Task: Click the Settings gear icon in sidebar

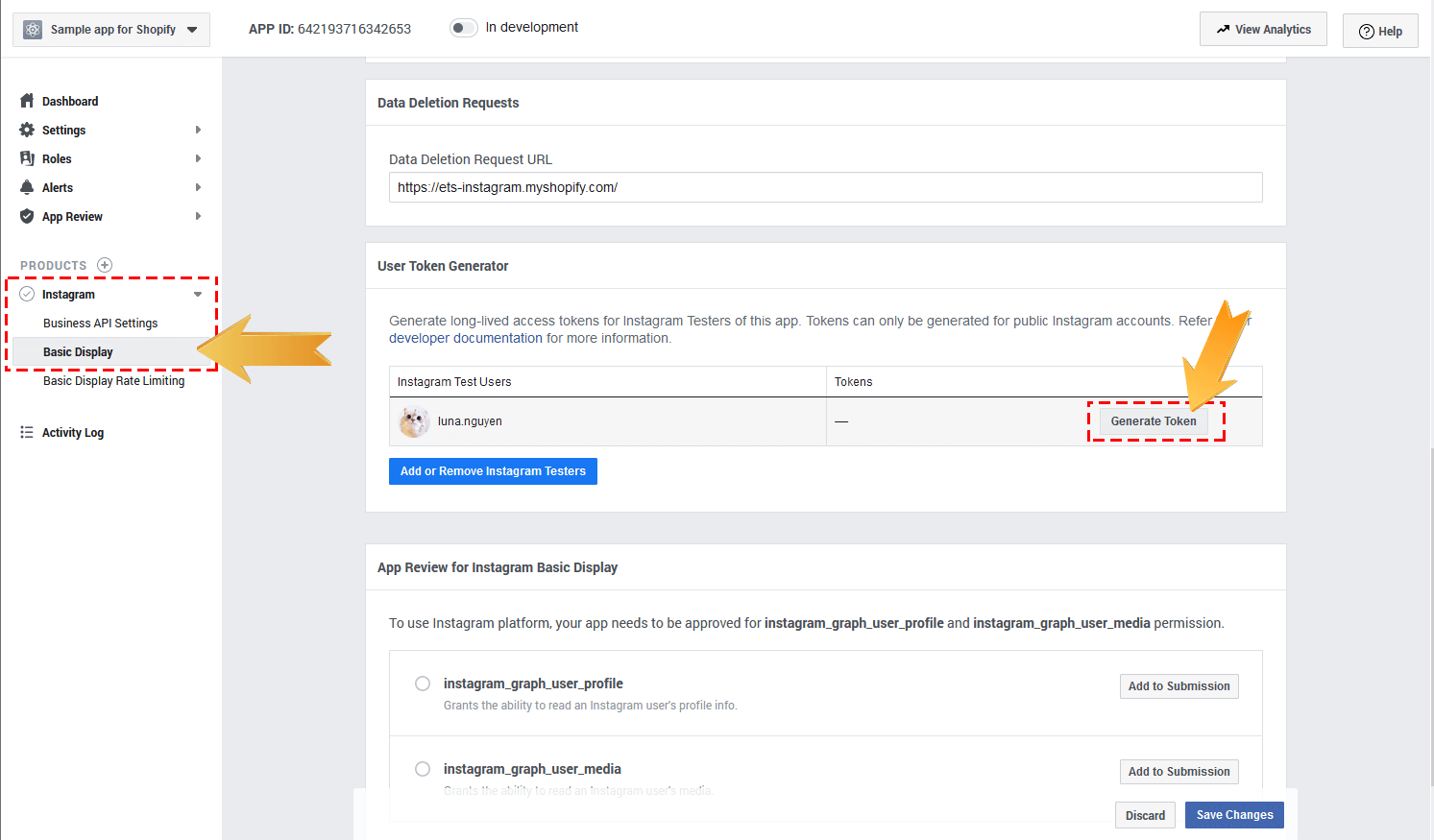Action: (27, 130)
